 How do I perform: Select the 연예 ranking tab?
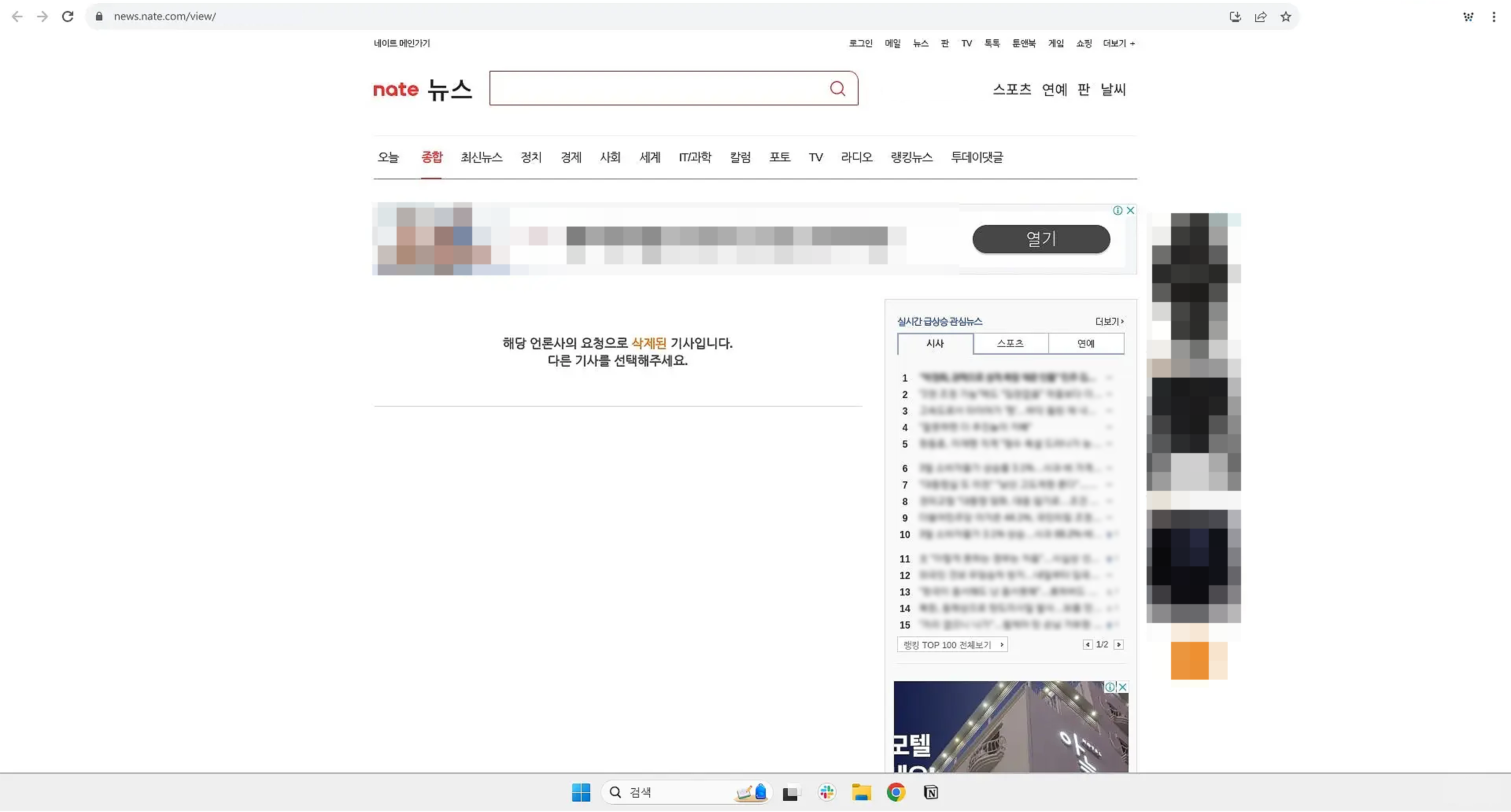(1086, 344)
